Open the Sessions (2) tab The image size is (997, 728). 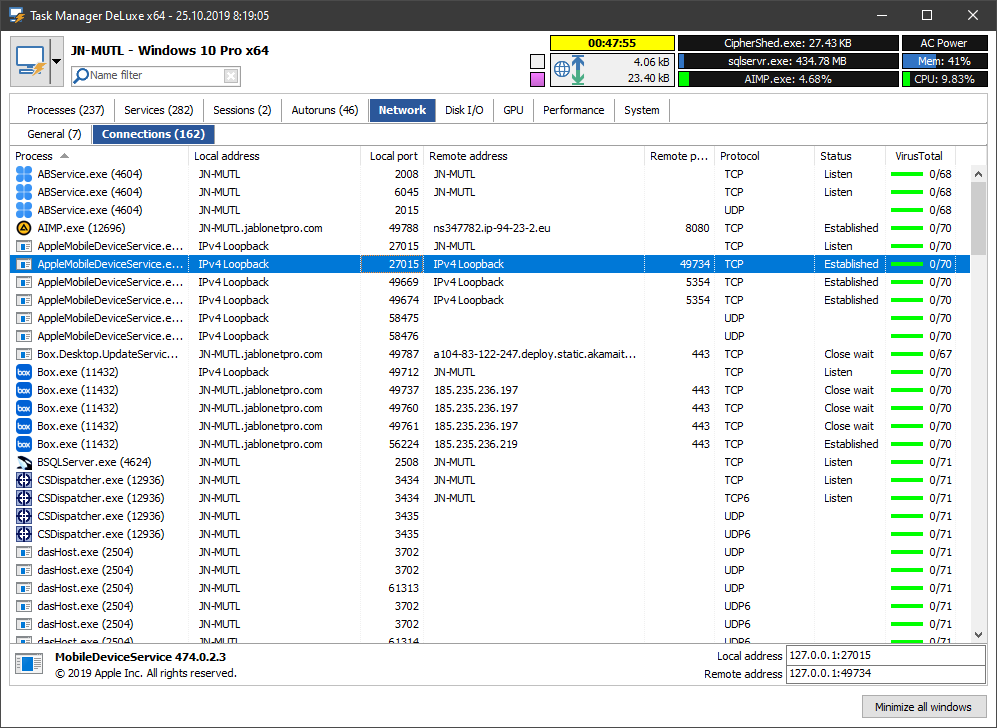[x=242, y=110]
